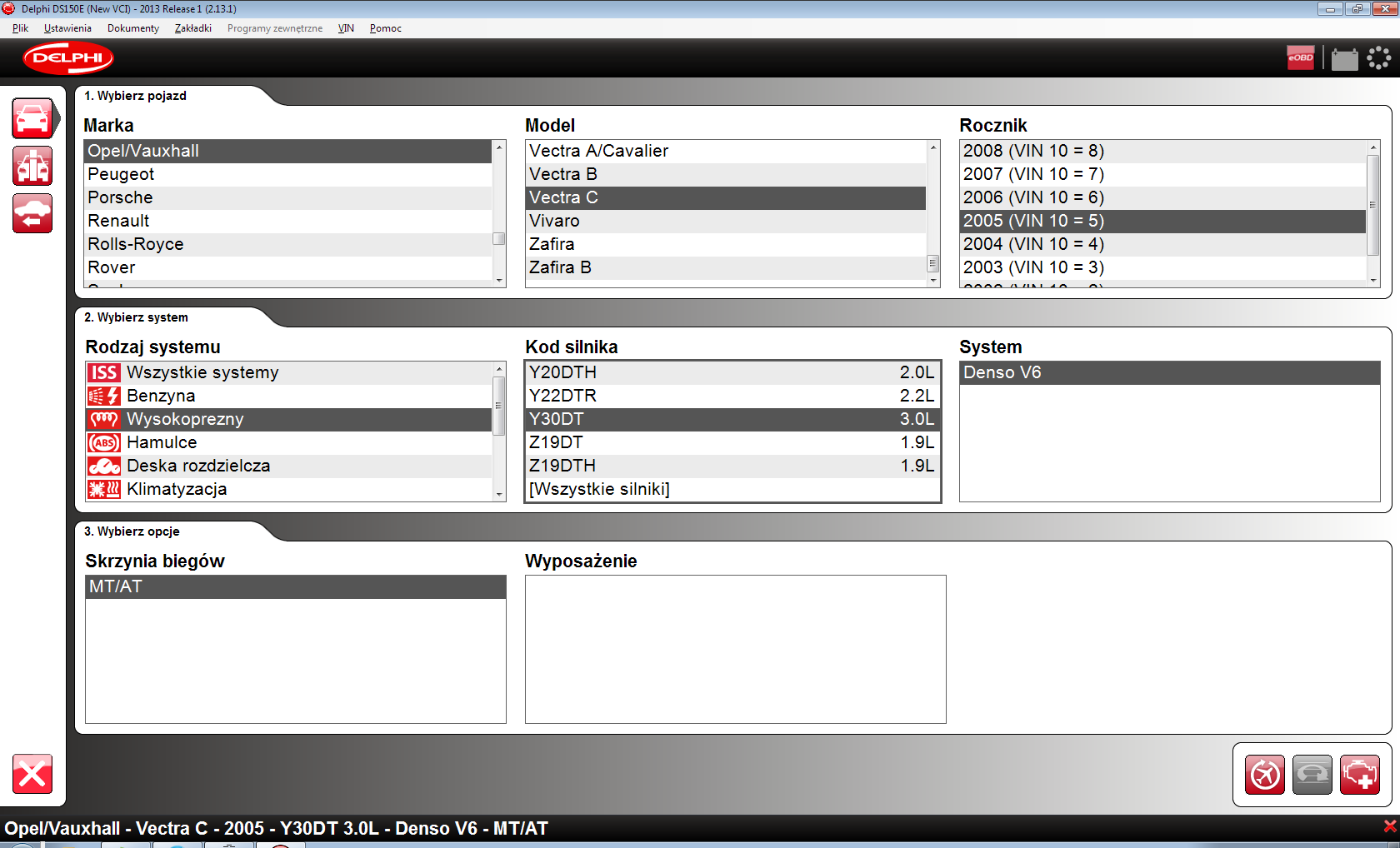Select engine code Y20DTH 2.0L

pos(732,372)
